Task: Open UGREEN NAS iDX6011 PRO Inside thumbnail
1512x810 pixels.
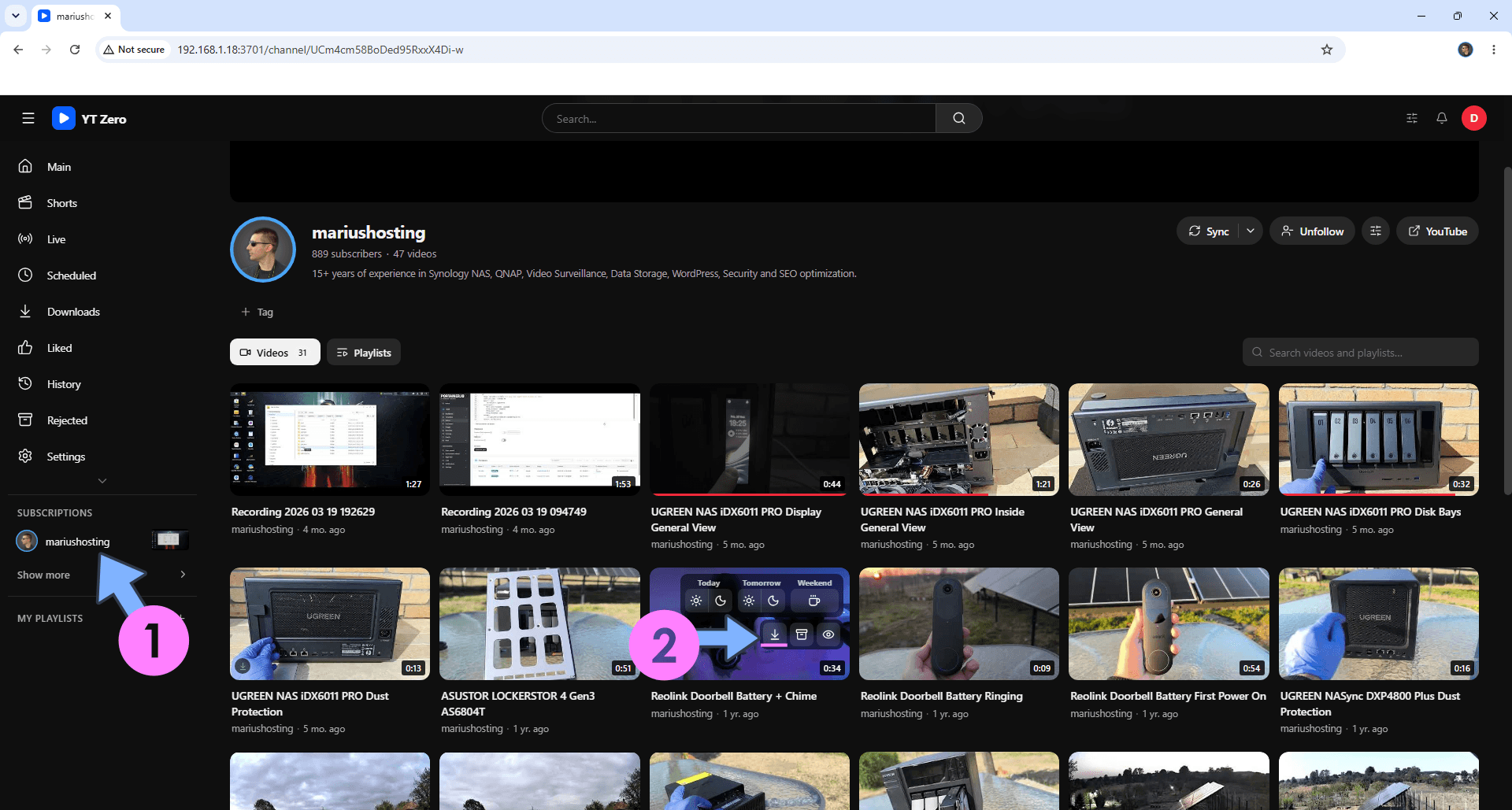Action: tap(959, 439)
